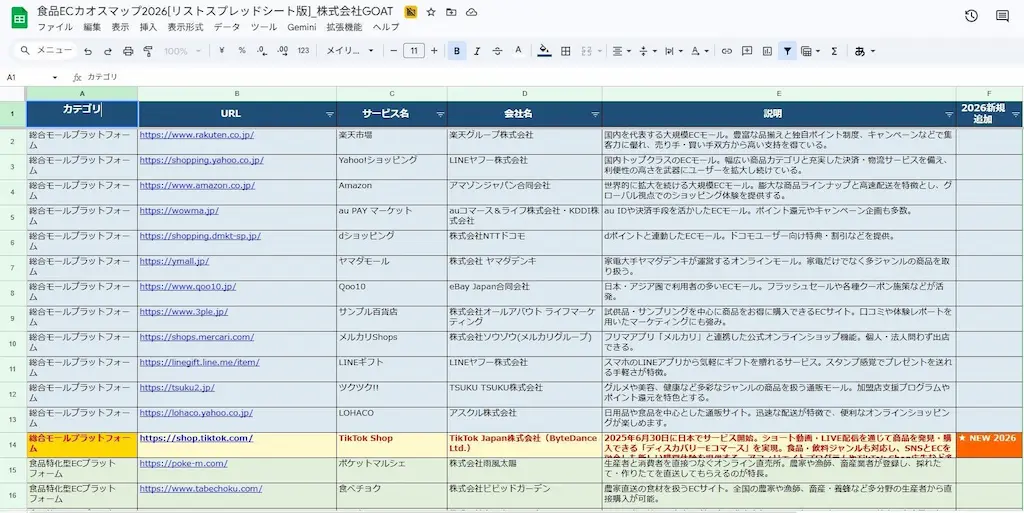Open the 2026新規追加 column filter dropdown

click(1016, 114)
